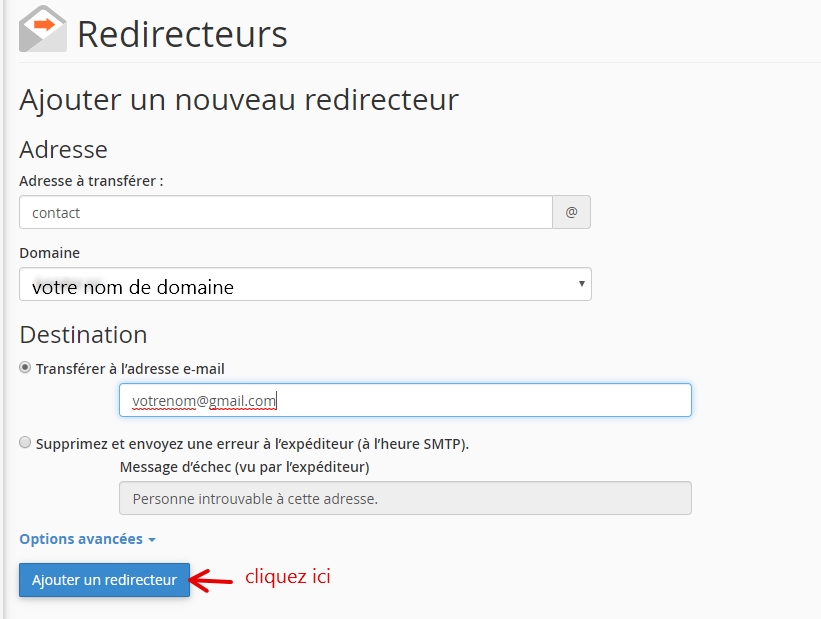The image size is (821, 619).
Task: Click the votrenom@gmail.com destination field
Action: point(405,400)
